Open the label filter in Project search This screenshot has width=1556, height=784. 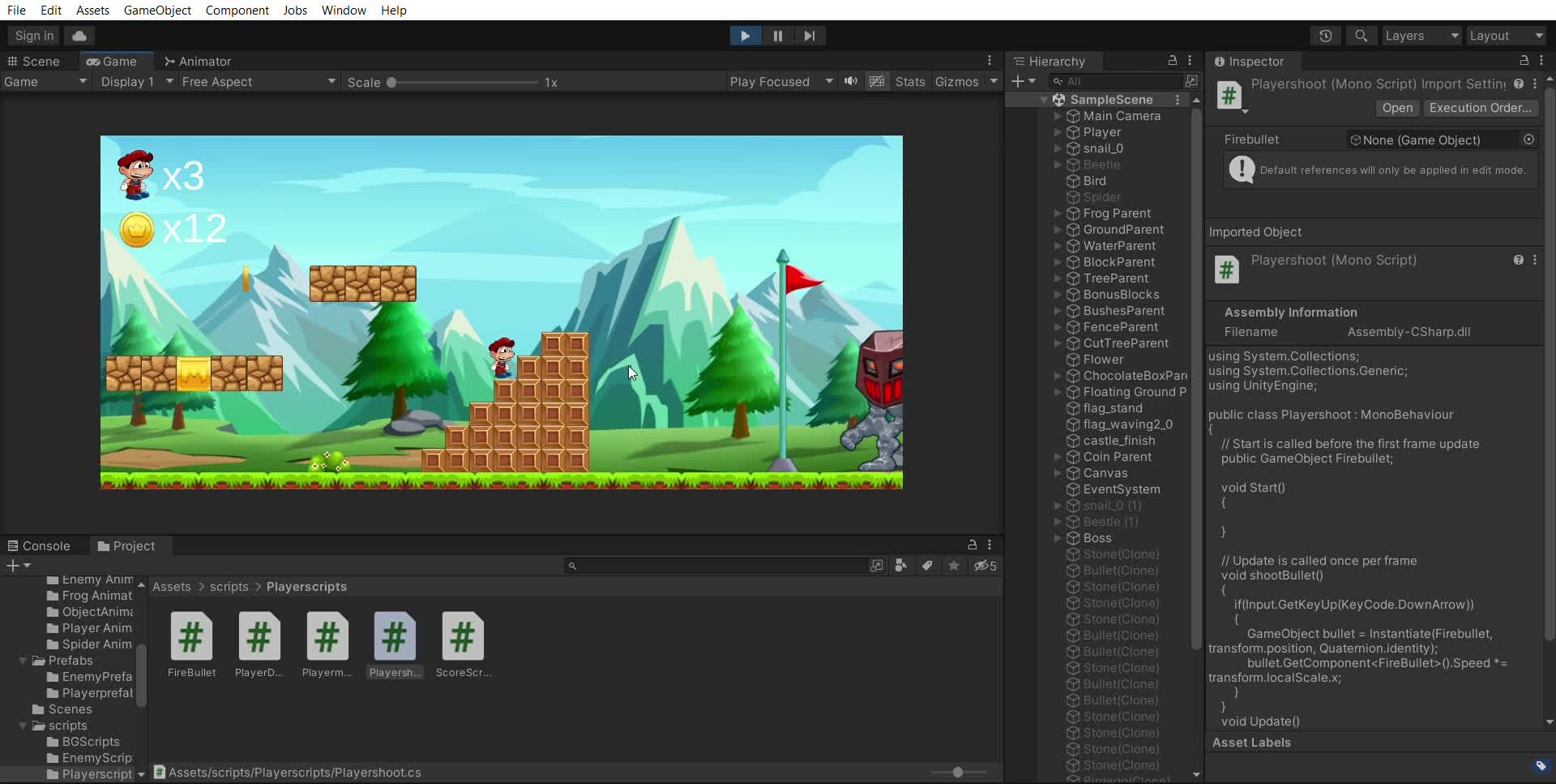(927, 565)
